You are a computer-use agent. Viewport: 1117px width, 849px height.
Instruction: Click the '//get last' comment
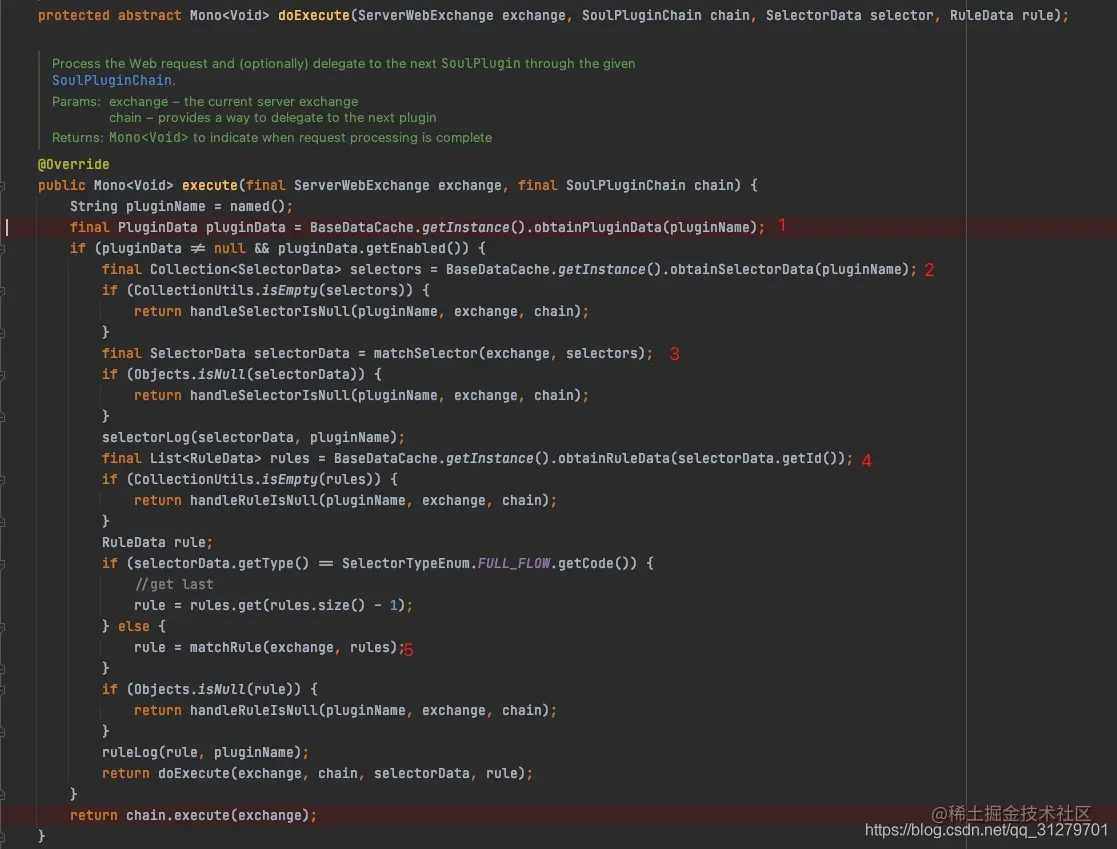coord(174,585)
